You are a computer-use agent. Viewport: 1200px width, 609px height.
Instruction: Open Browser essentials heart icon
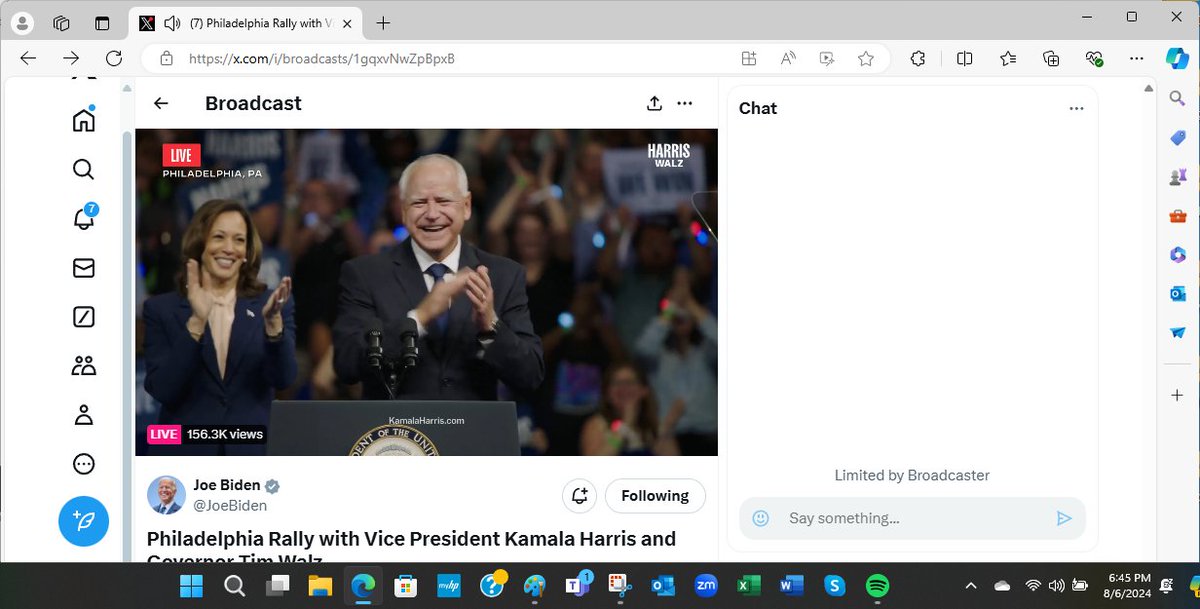pyautogui.click(x=1094, y=59)
